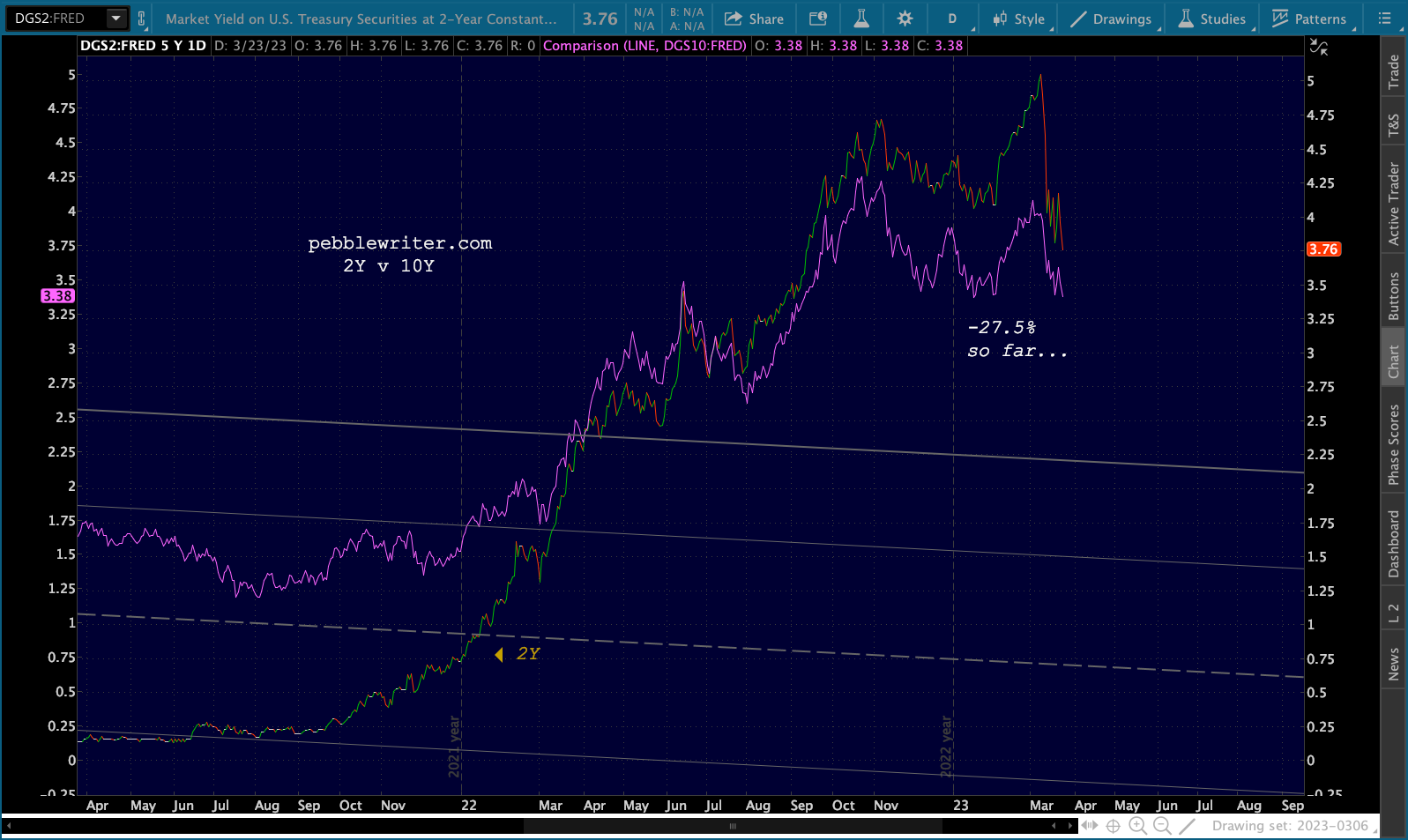Click the -27.5% so far annotation
The height and width of the screenshot is (840, 1408).
click(1017, 339)
